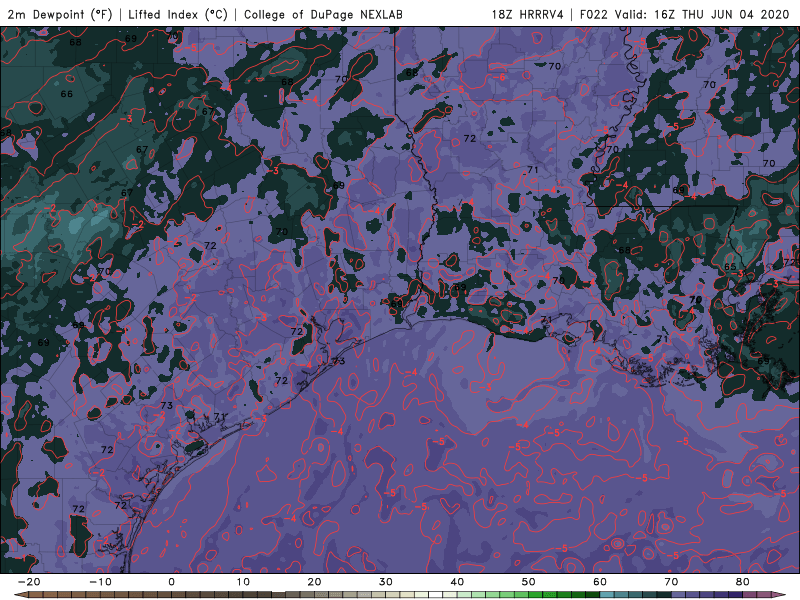Click the "Lifted Index (°C)" title text

coord(178,14)
